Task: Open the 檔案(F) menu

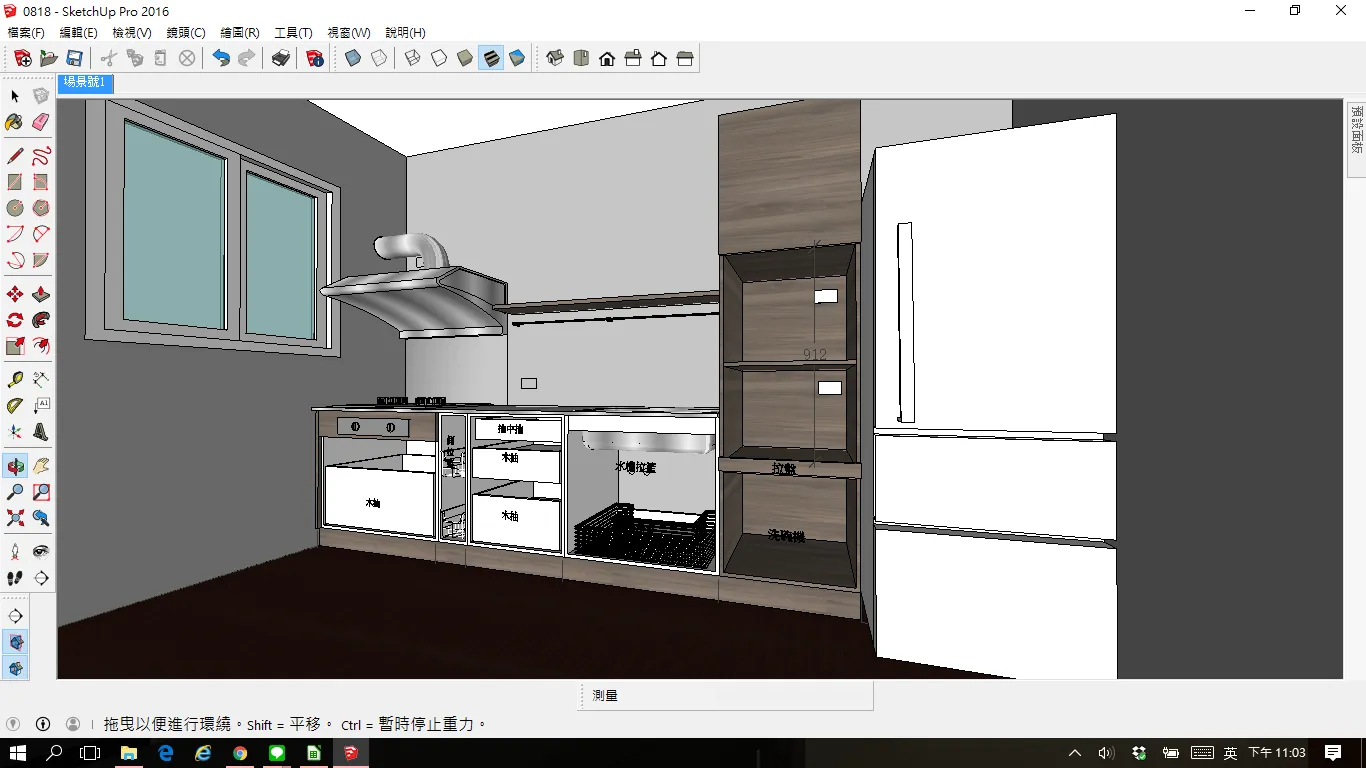Action: click(x=26, y=33)
